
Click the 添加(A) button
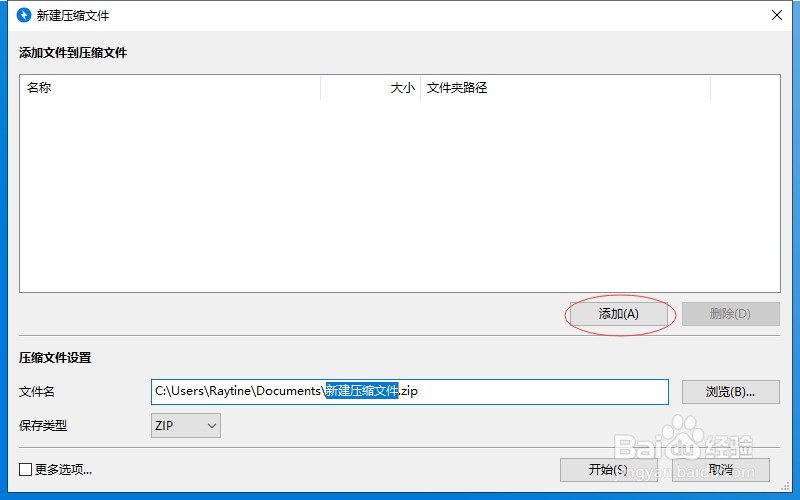(618, 314)
